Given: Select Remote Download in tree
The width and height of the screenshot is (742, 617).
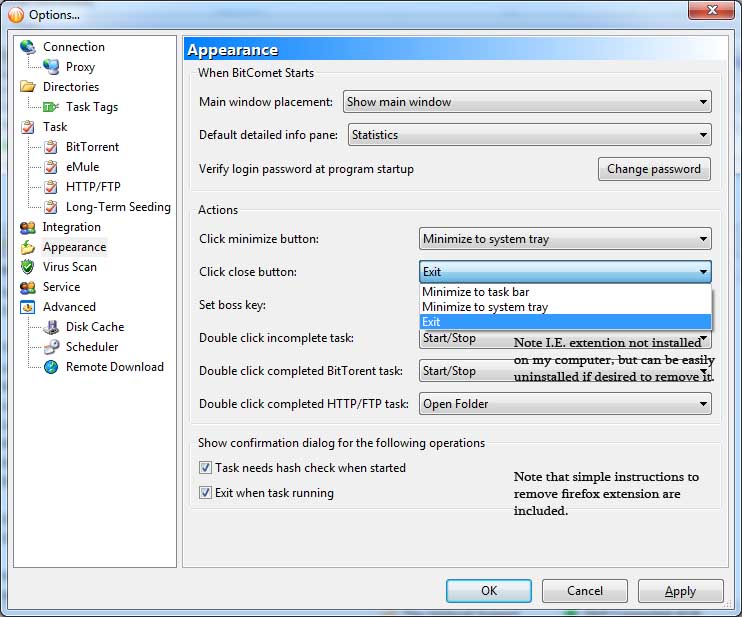Looking at the screenshot, I should click(x=115, y=367).
